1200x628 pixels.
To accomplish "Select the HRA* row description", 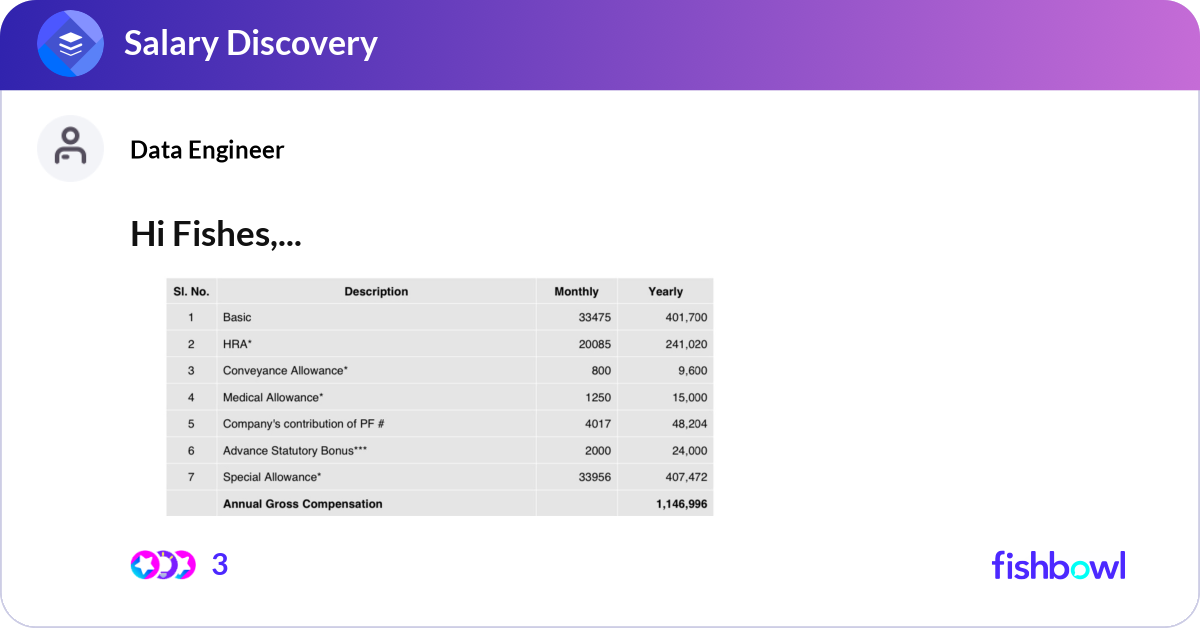I will [238, 344].
